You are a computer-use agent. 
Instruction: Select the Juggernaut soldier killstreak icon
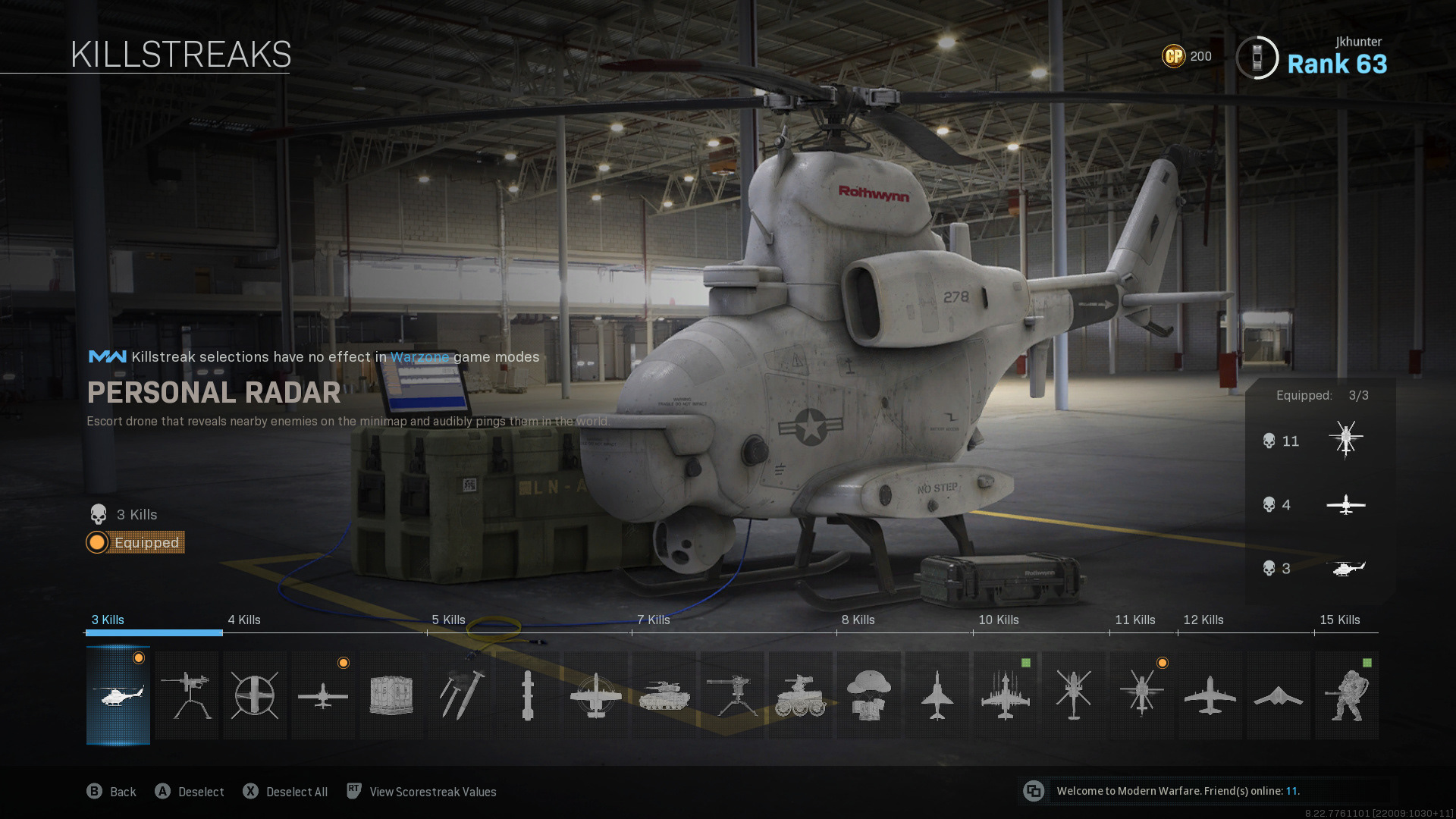pos(1347,695)
